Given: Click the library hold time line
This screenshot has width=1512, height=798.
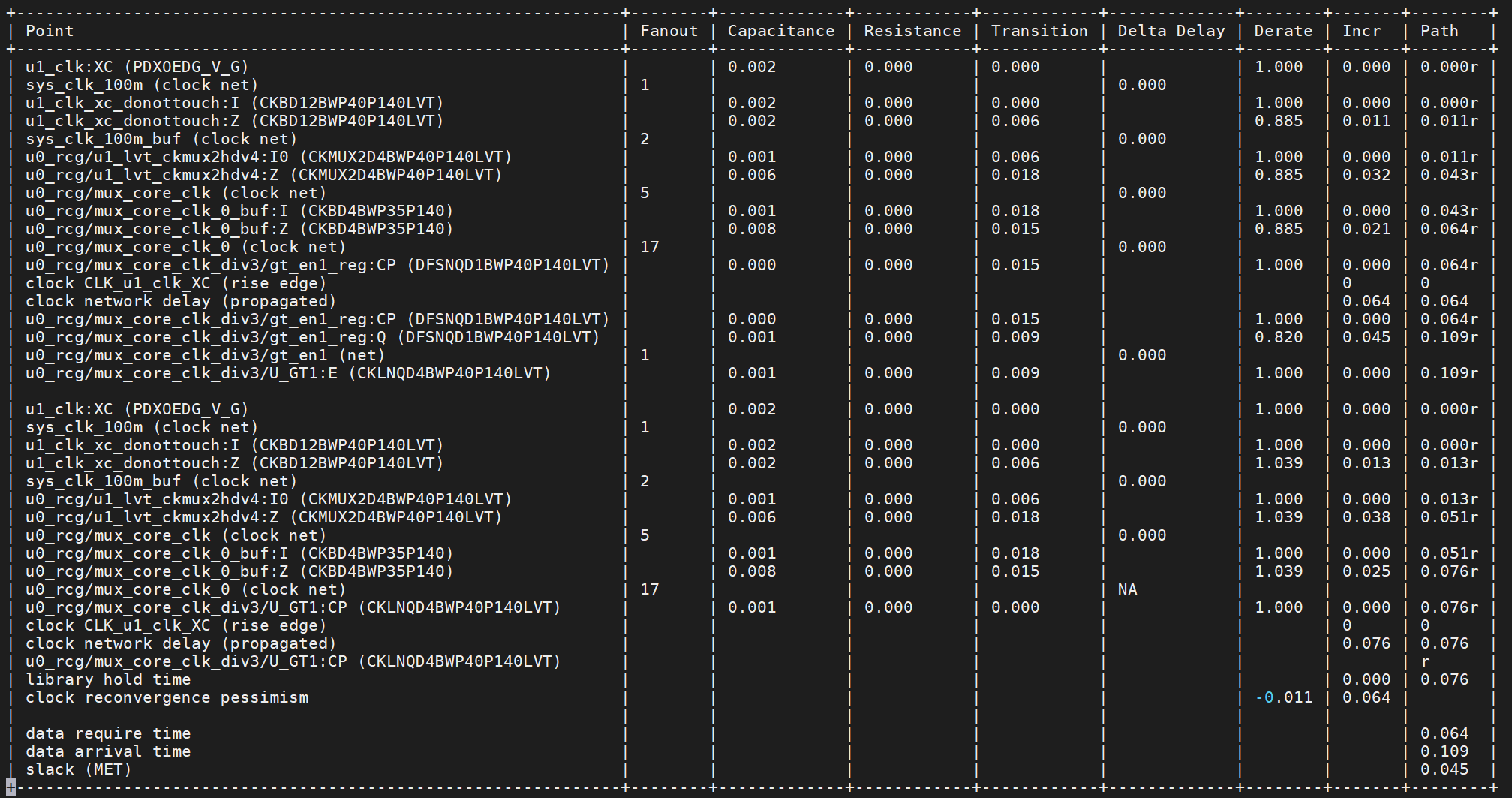Looking at the screenshot, I should click(x=108, y=679).
